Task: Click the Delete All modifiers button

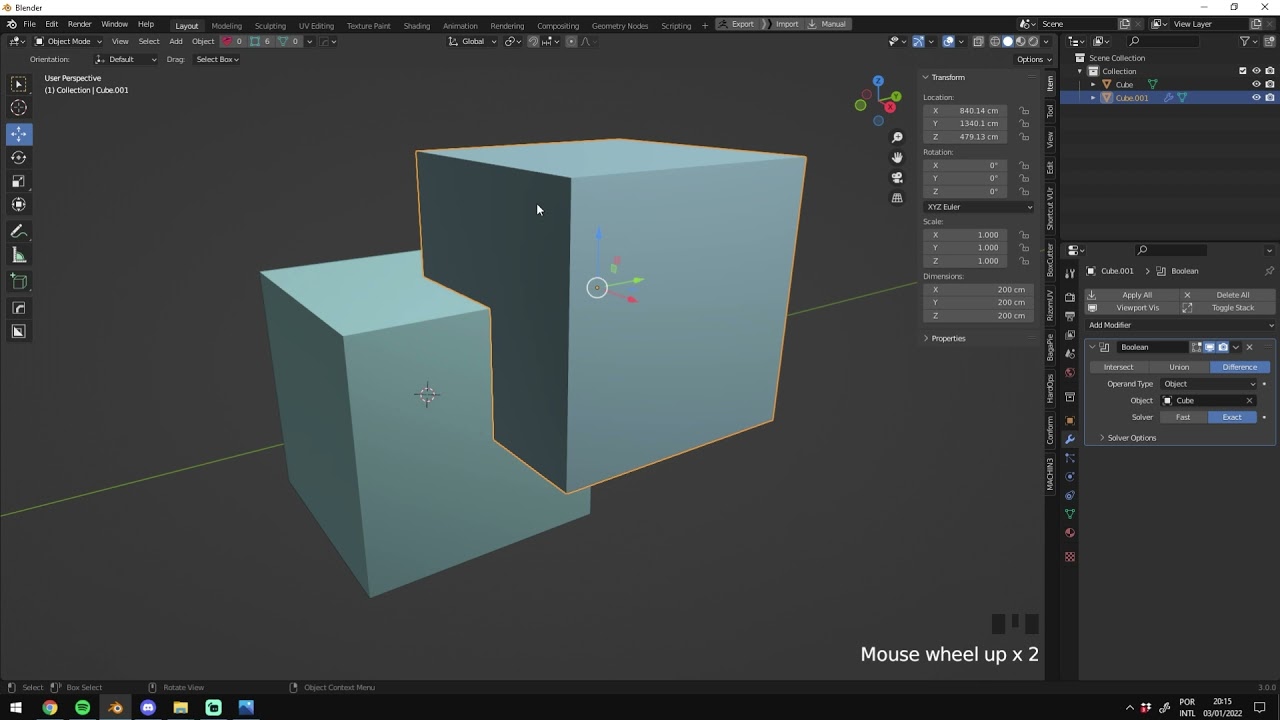Action: (x=1232, y=295)
